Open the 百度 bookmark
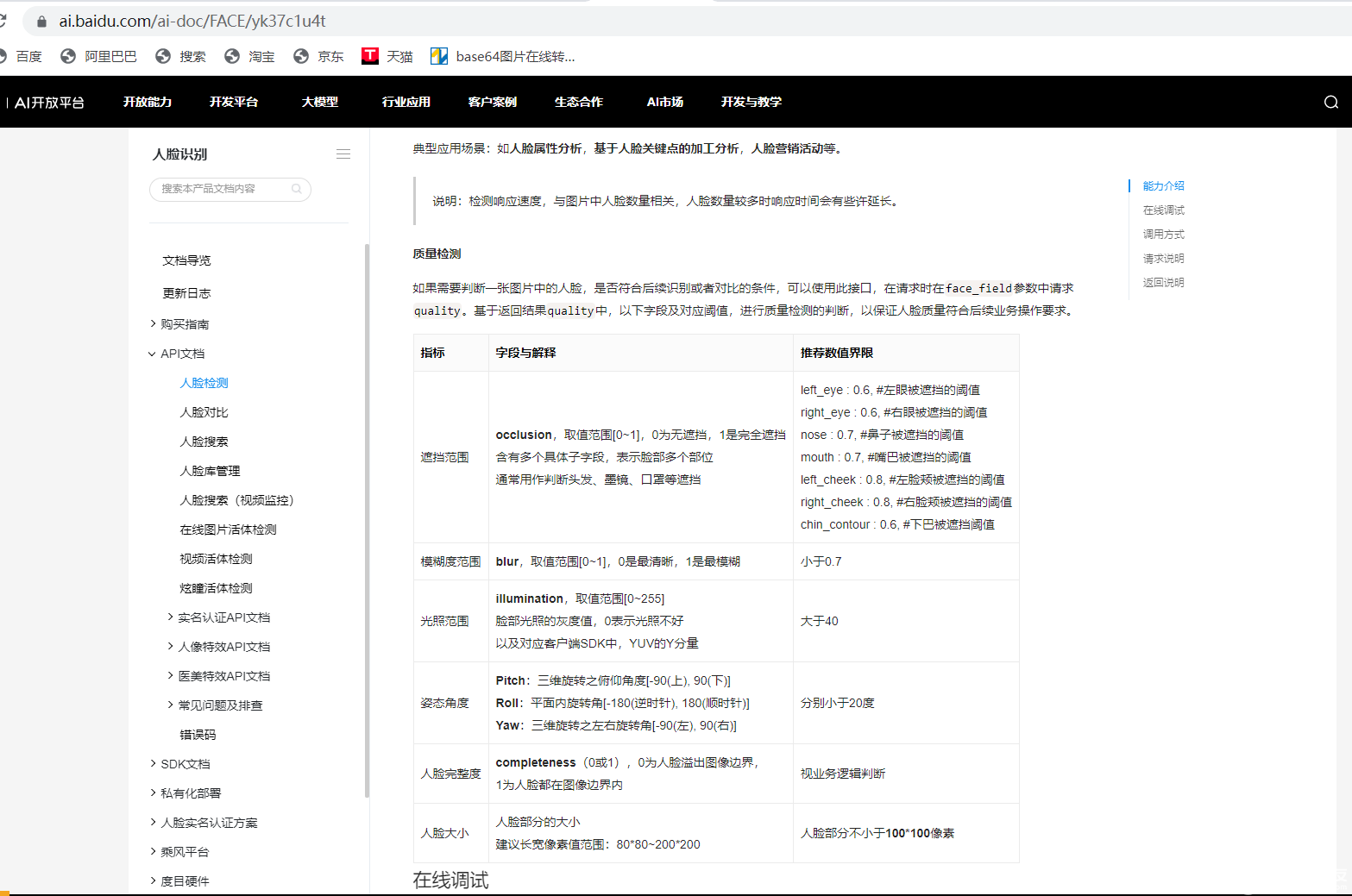Viewport: 1352px width, 896px height. tap(21, 56)
